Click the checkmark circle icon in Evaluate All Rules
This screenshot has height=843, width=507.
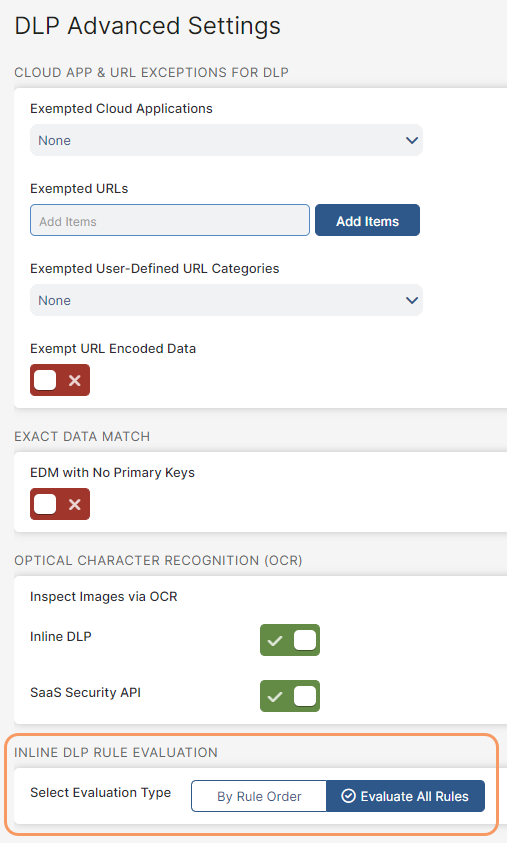tap(348, 796)
